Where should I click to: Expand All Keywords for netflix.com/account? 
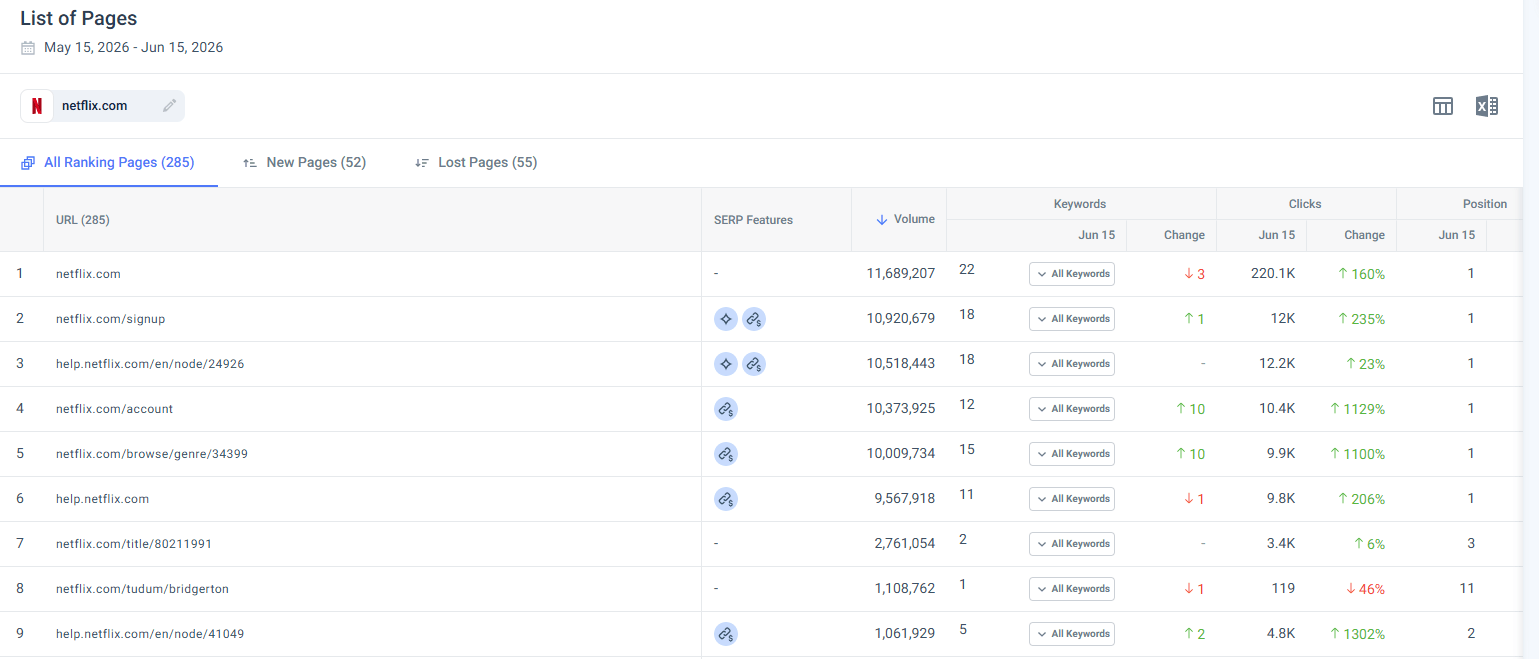tap(1072, 409)
